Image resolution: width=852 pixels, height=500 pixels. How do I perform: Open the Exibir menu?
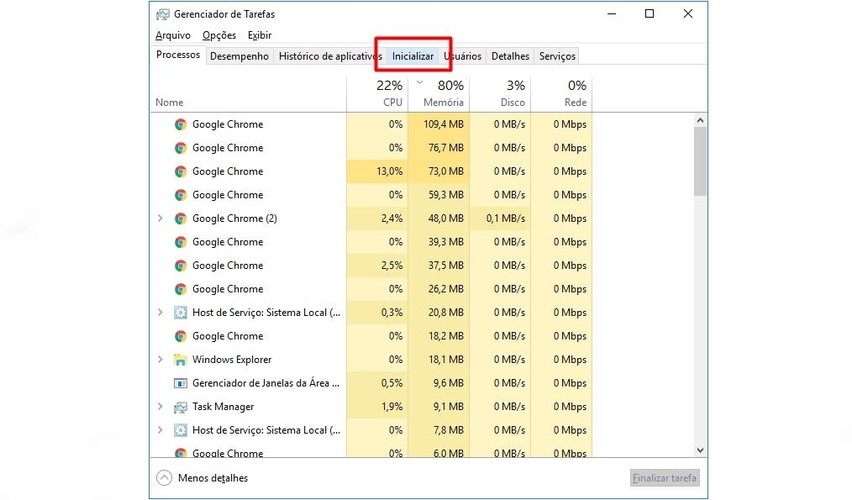(x=259, y=35)
